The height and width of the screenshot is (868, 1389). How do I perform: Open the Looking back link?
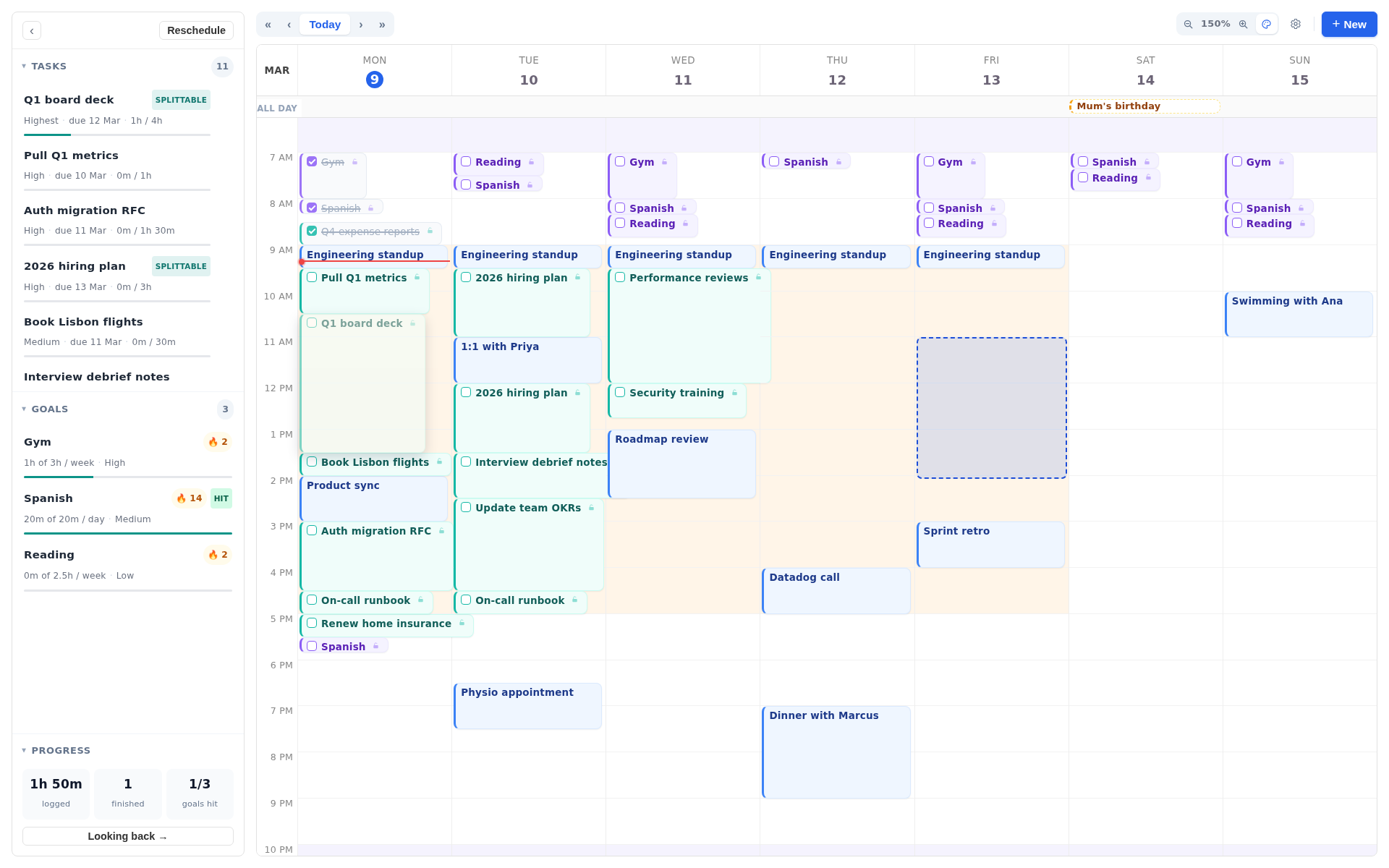coord(128,836)
